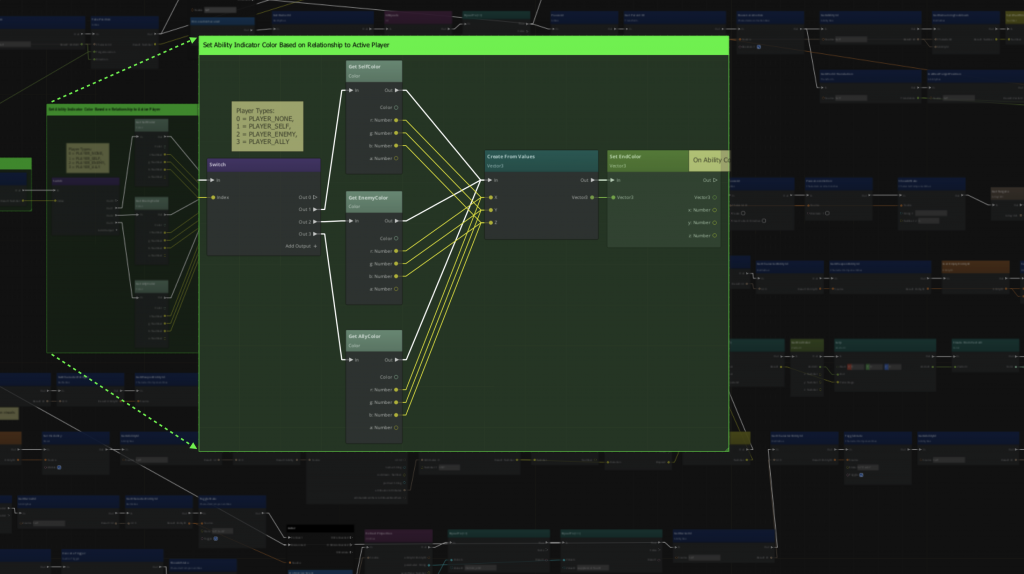This screenshot has width=1024, height=574.
Task: Click Get AllyColor Out execution port
Action: coord(396,360)
